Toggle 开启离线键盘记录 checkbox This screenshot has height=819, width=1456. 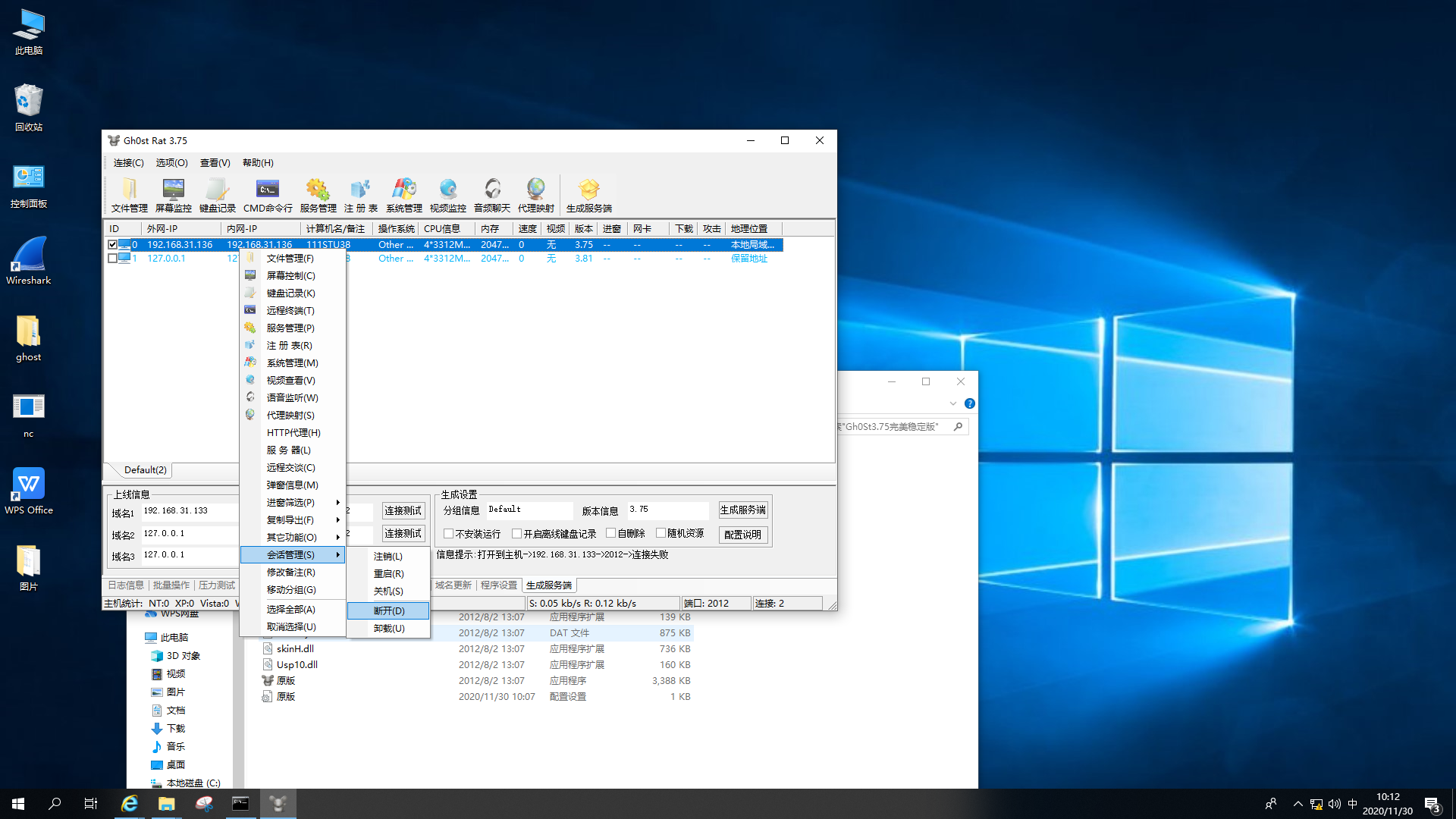516,534
